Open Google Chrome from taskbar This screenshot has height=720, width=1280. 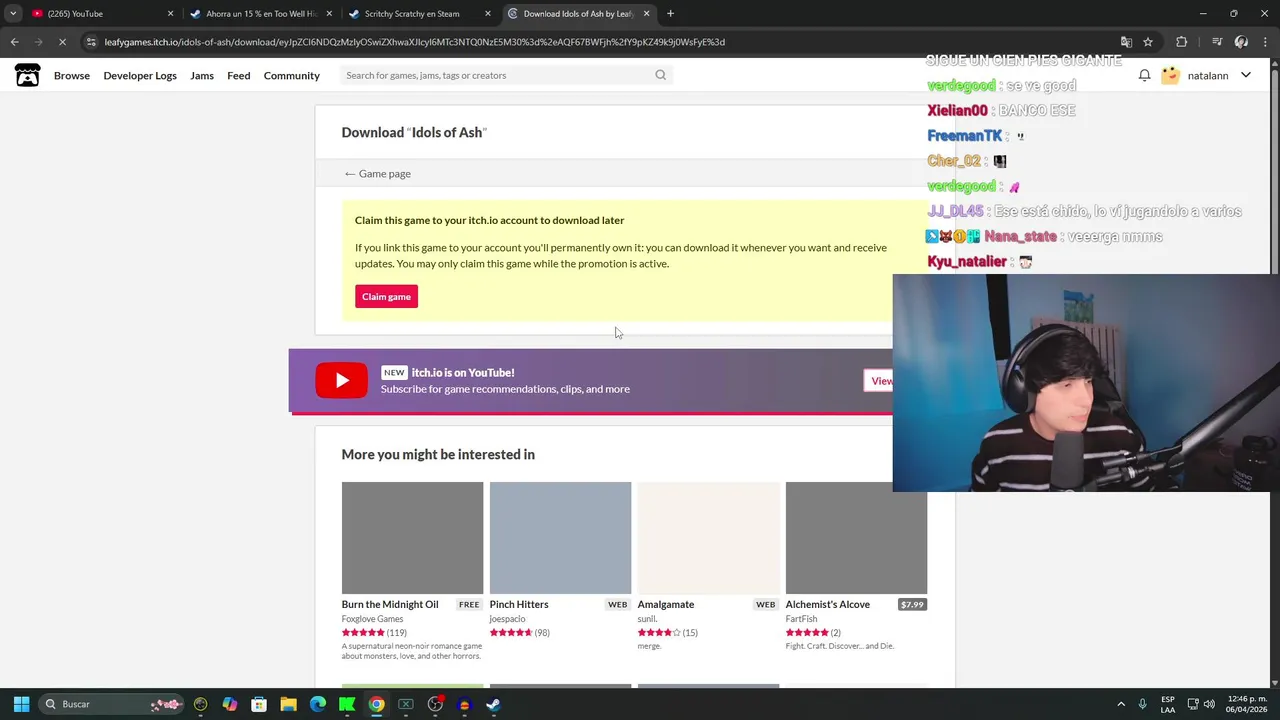click(376, 704)
